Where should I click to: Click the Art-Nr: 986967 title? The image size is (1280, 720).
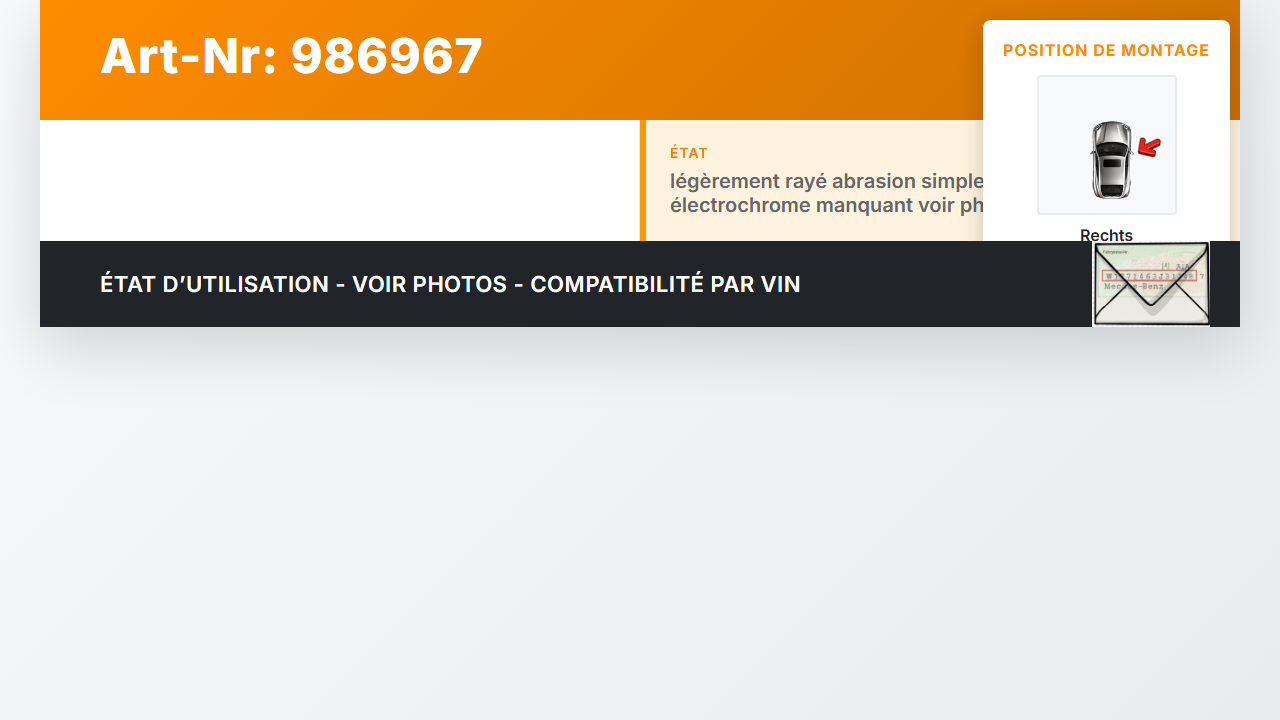pyautogui.click(x=292, y=56)
